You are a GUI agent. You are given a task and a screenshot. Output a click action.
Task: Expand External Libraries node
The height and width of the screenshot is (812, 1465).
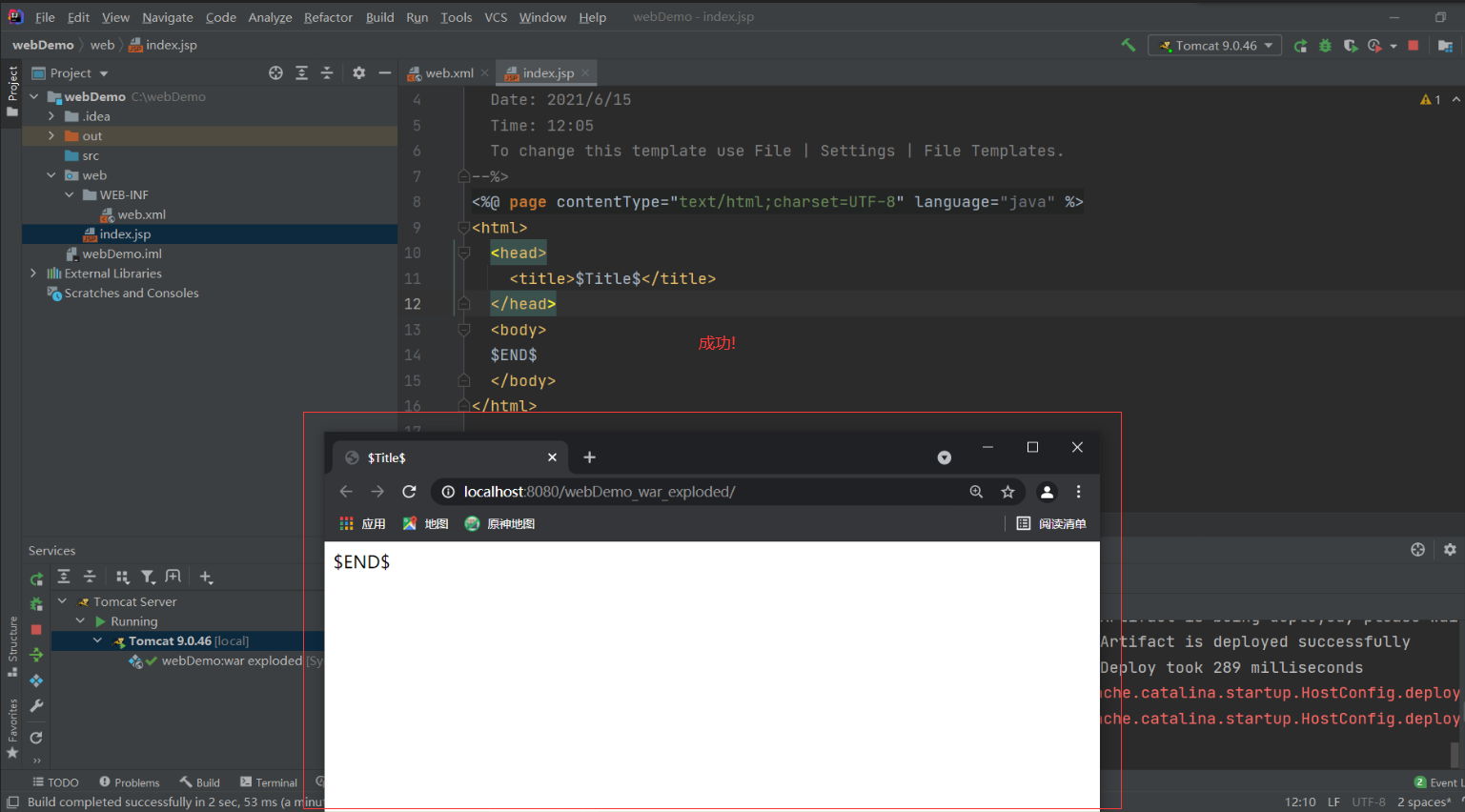click(x=33, y=274)
